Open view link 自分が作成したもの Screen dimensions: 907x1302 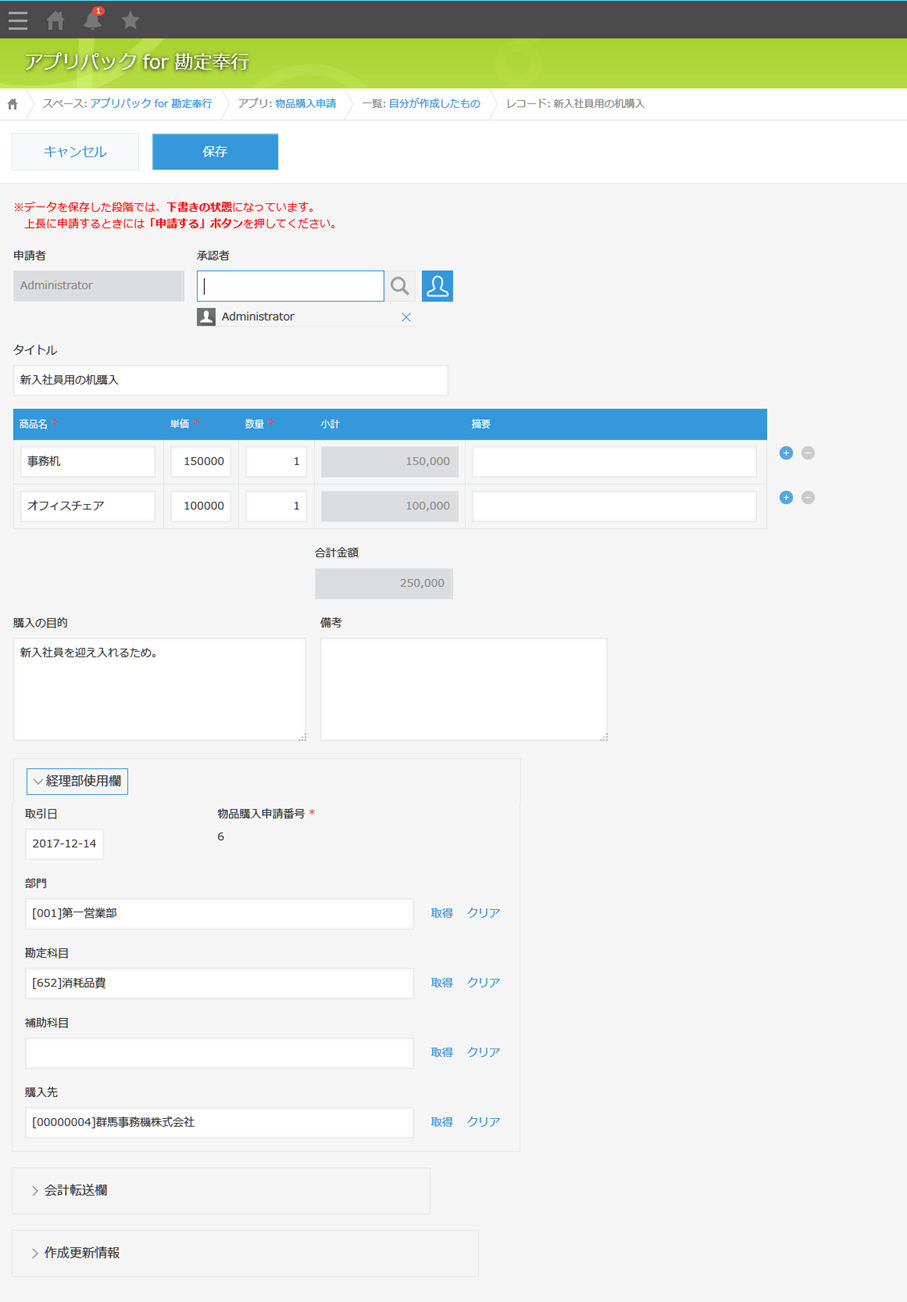click(x=434, y=104)
